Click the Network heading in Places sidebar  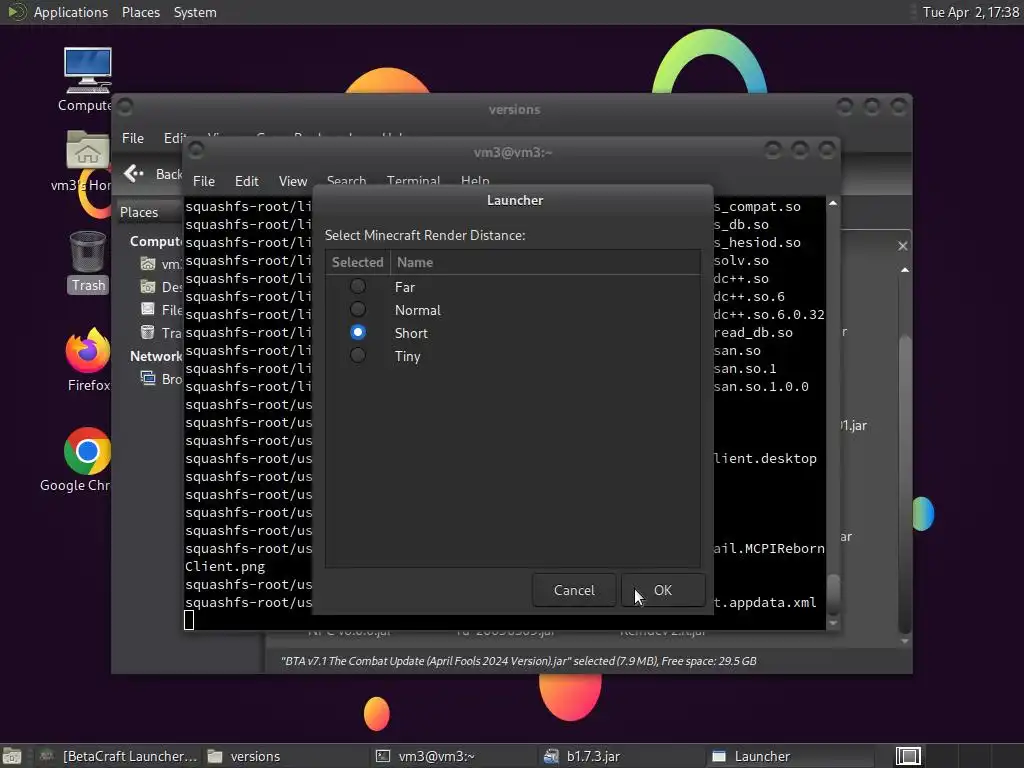pyautogui.click(x=155, y=356)
